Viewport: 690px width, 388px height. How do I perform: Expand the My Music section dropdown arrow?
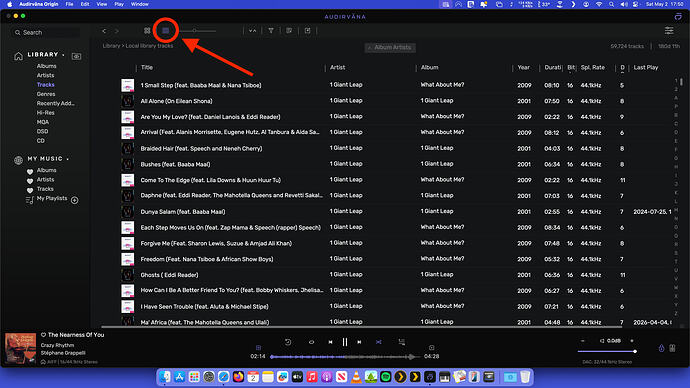[68, 159]
